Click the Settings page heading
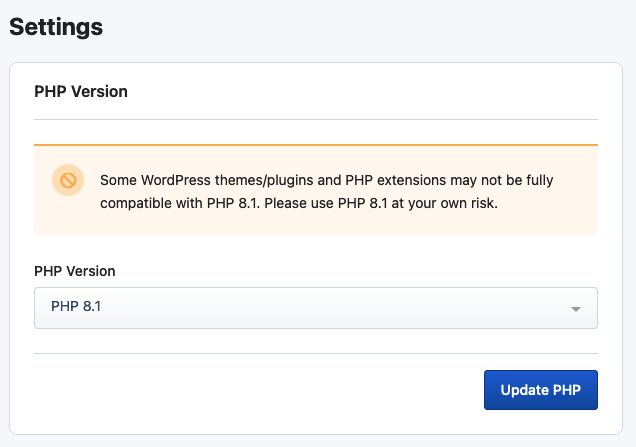The width and height of the screenshot is (636, 447). point(56,27)
